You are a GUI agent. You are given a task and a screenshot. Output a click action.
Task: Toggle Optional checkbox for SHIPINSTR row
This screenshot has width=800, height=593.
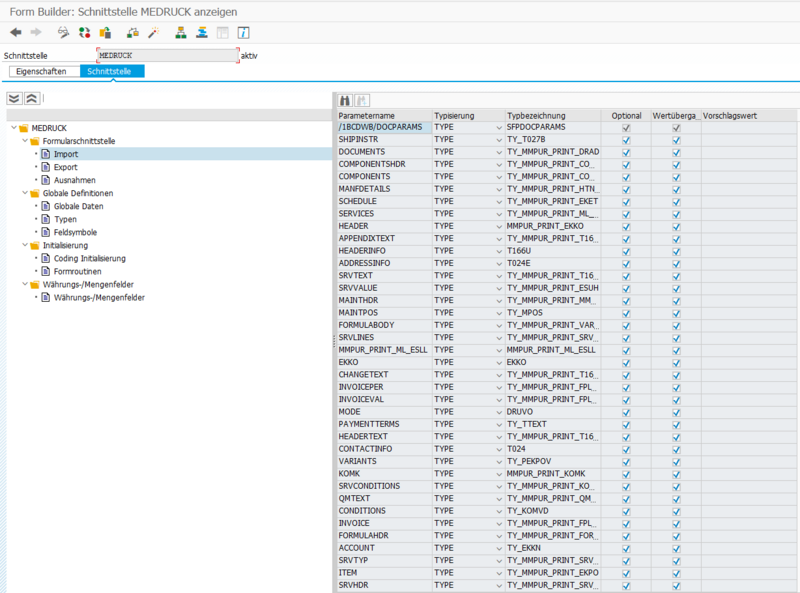pos(626,140)
